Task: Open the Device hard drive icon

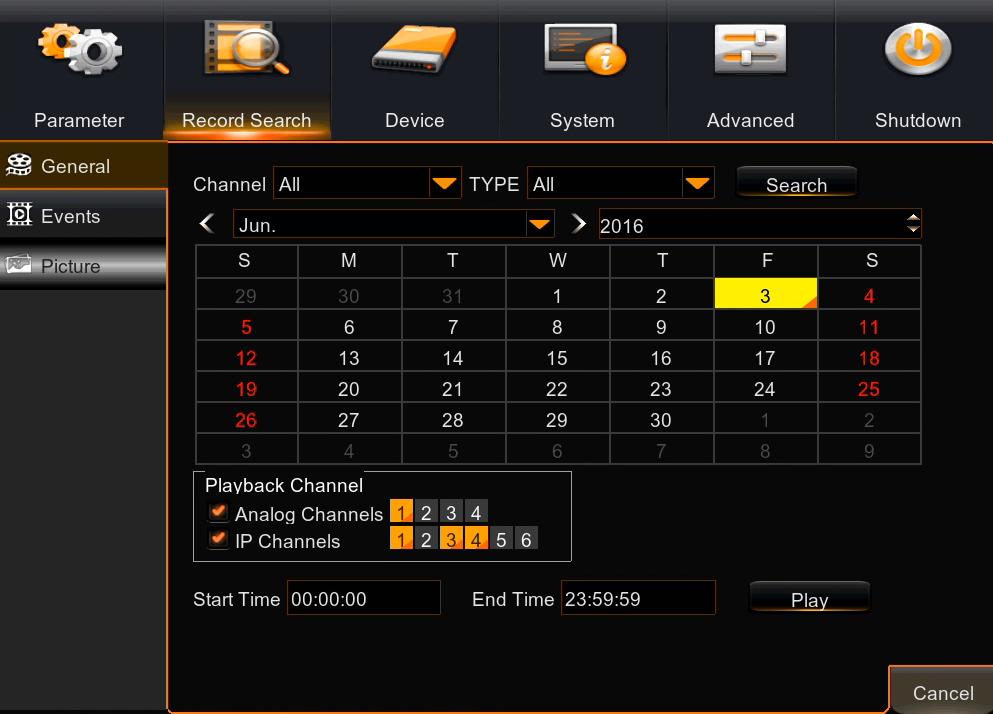Action: click(x=414, y=49)
